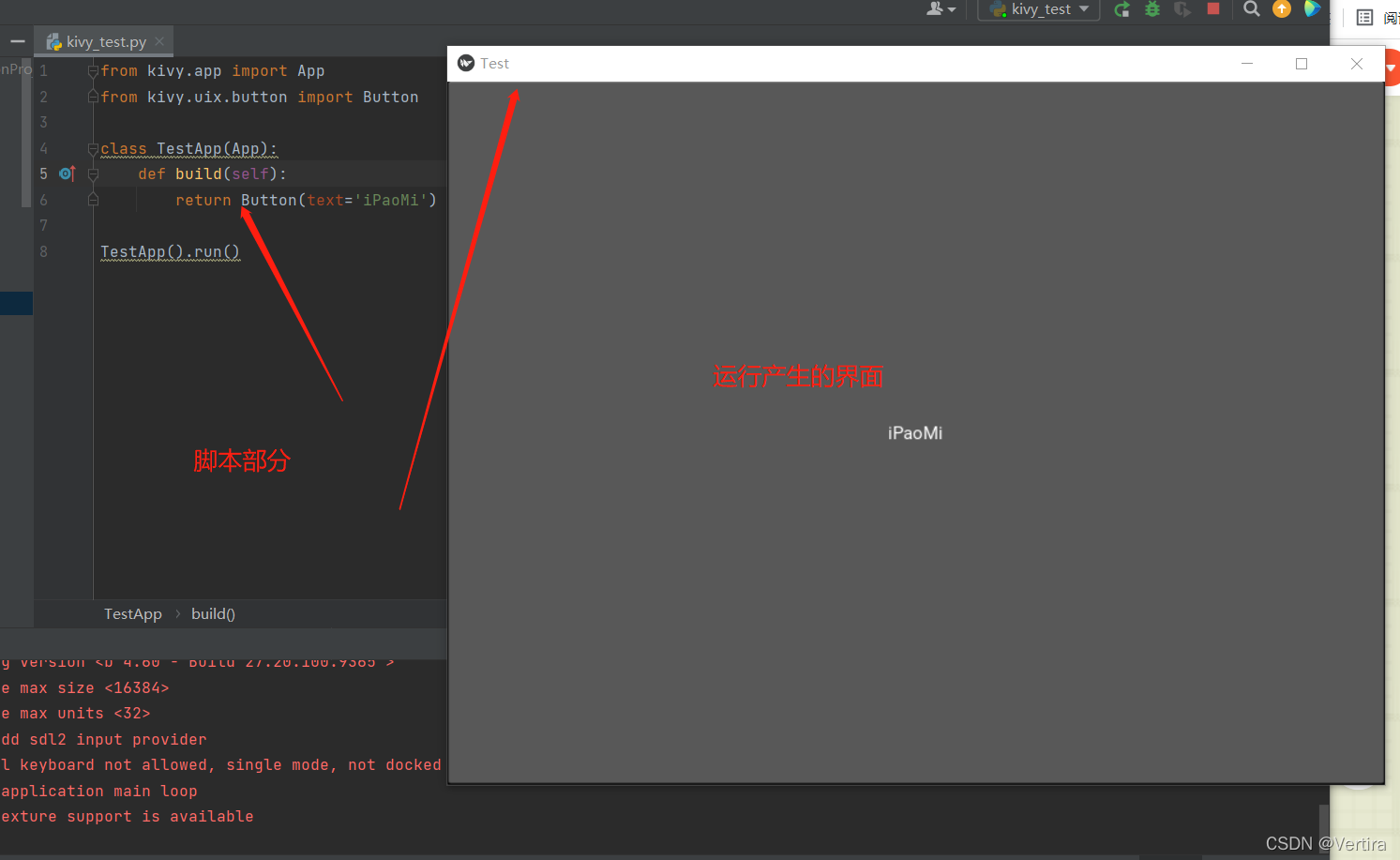Click line number 1 in the gutter
The width and height of the screenshot is (1400, 860).
pyautogui.click(x=43, y=70)
